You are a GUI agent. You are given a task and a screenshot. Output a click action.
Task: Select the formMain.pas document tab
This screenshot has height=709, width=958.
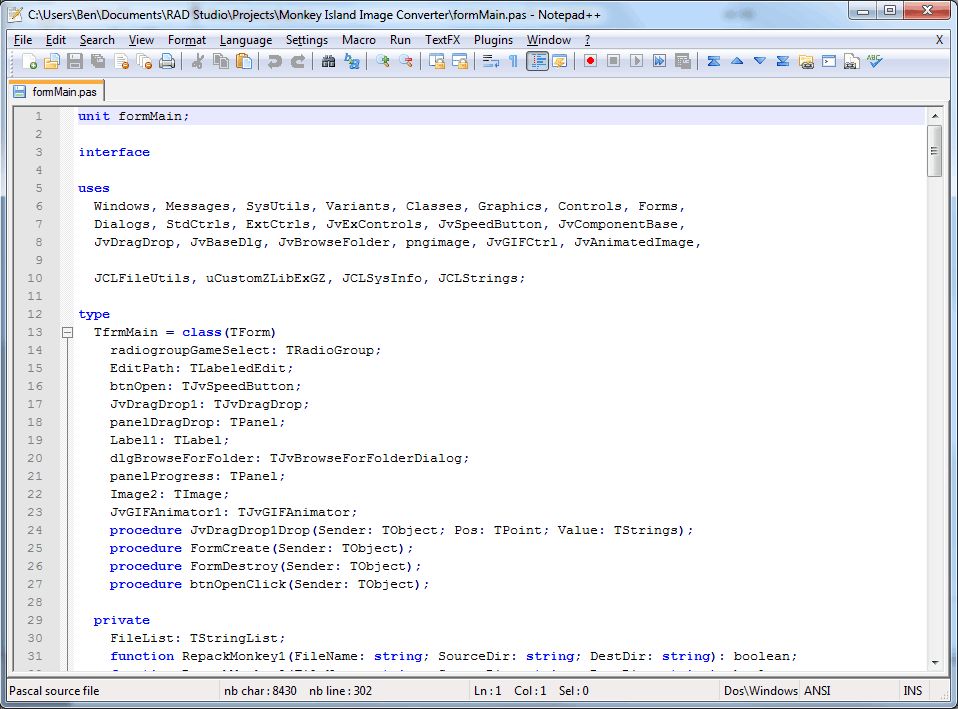click(x=56, y=92)
